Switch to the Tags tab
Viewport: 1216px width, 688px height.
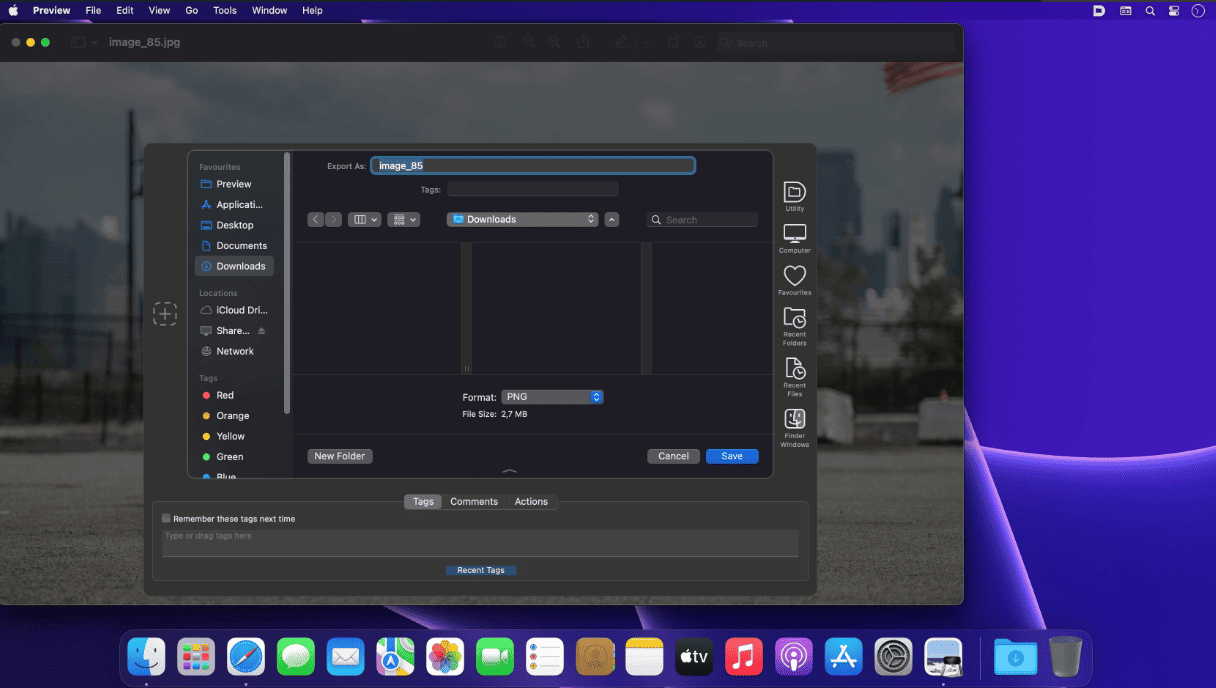[x=423, y=502]
